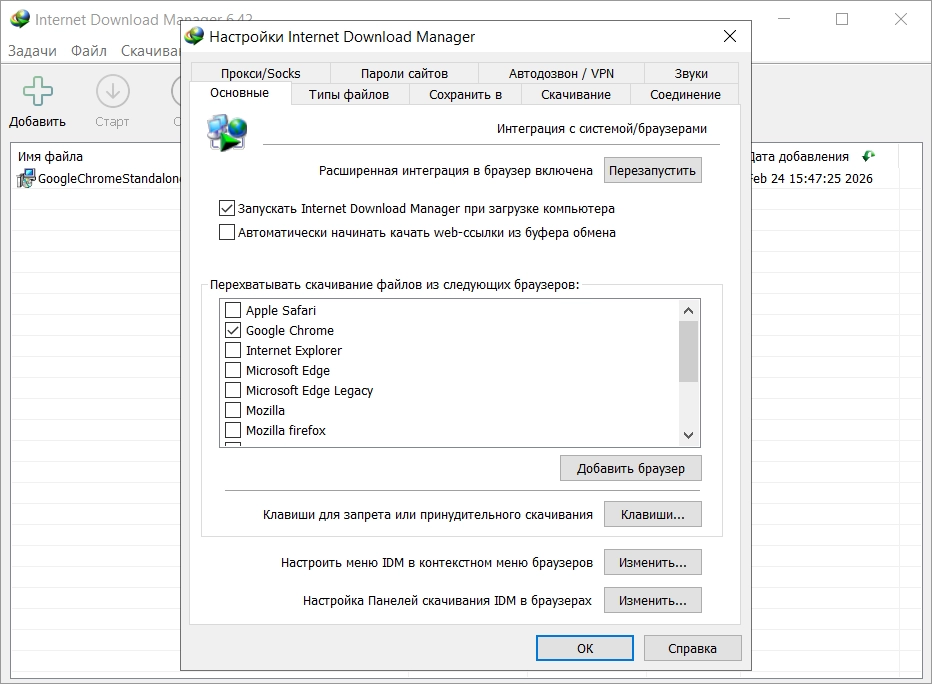Check the Internet Explorer browser box

(x=232, y=350)
